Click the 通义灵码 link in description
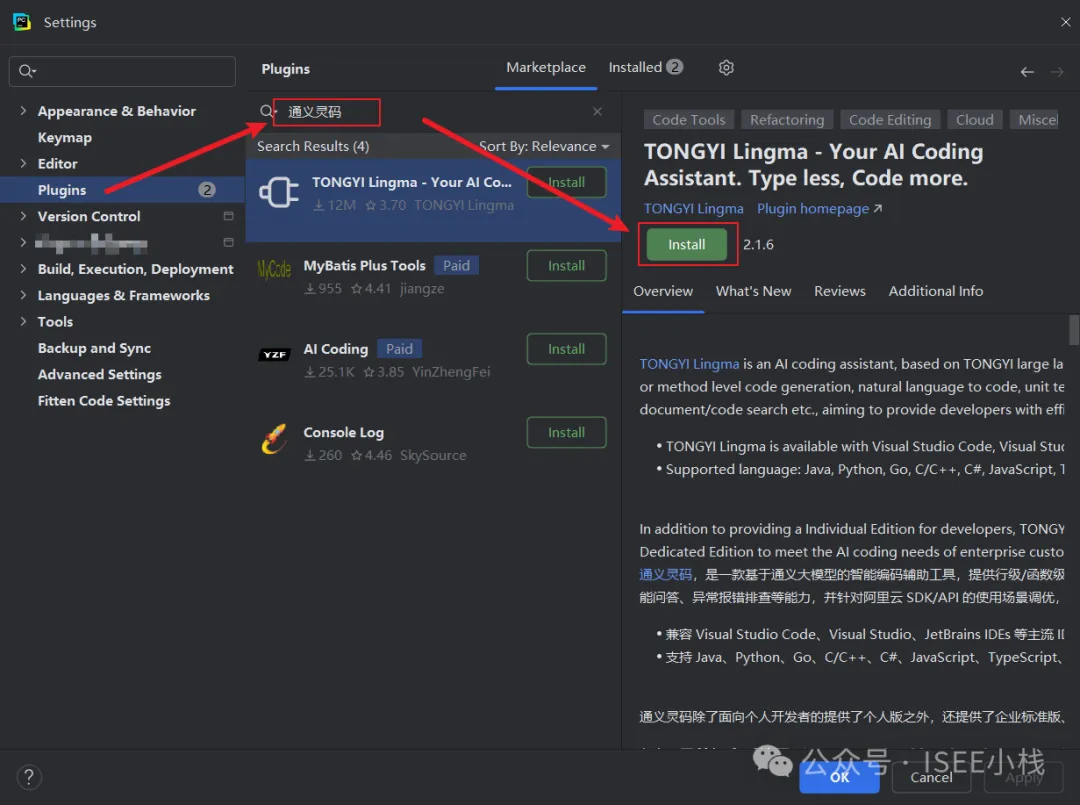The height and width of the screenshot is (805, 1080). pyautogui.click(x=665, y=574)
